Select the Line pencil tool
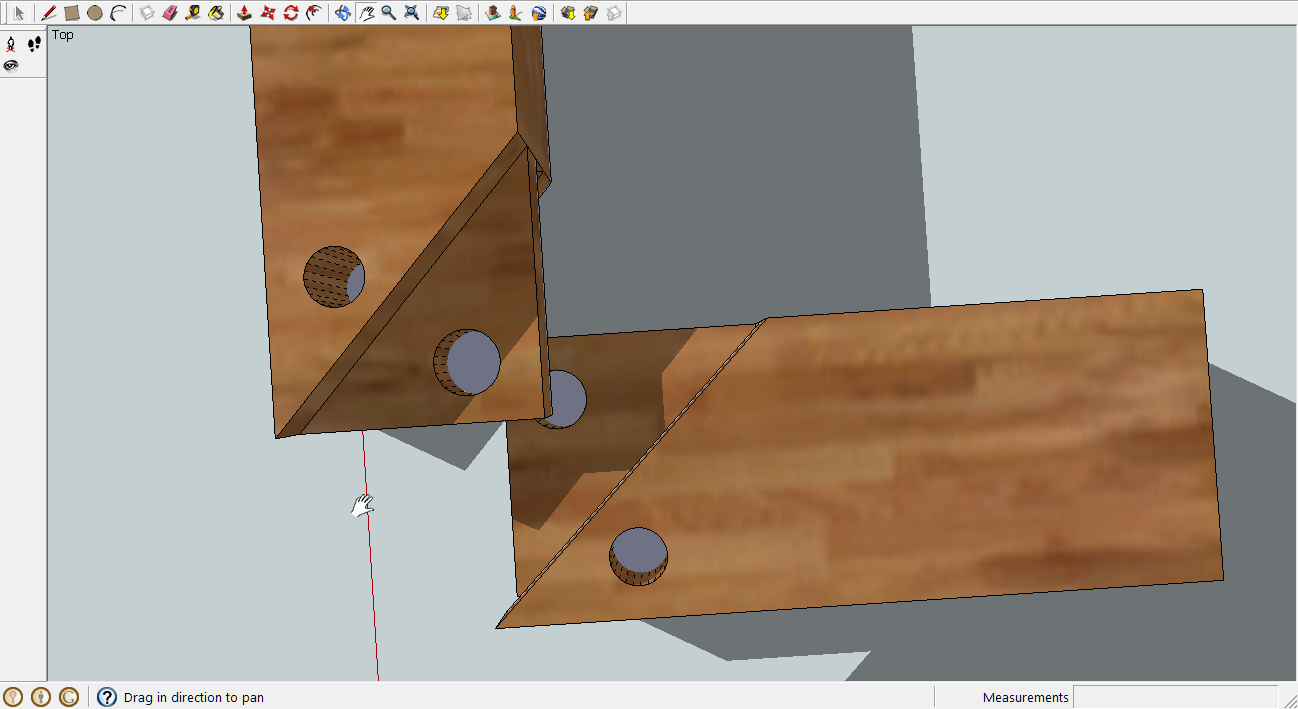 (49, 13)
